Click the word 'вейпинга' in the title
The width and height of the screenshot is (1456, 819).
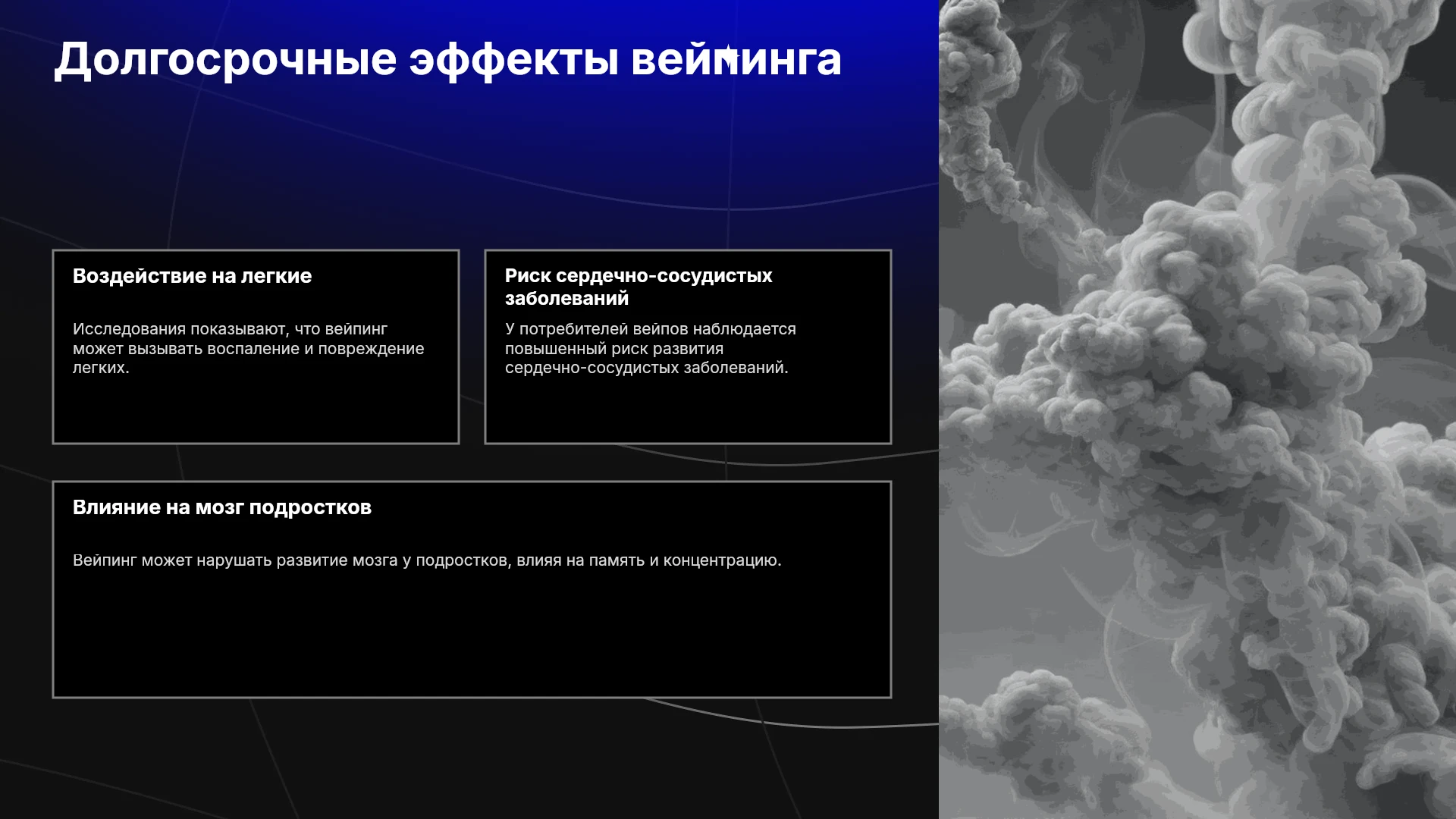[x=736, y=59]
